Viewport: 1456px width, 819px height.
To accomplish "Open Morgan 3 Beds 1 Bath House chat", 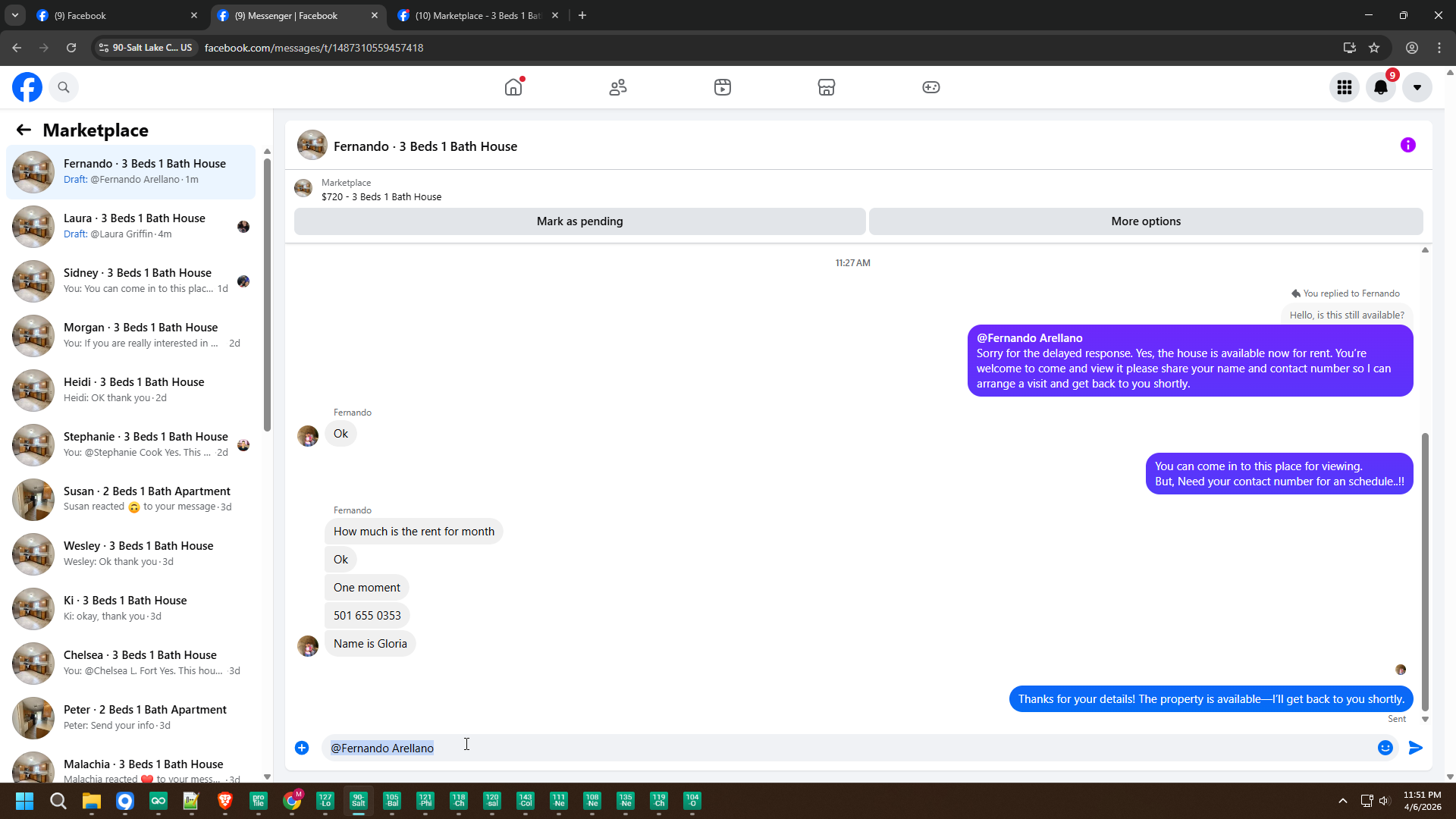I will coord(130,336).
